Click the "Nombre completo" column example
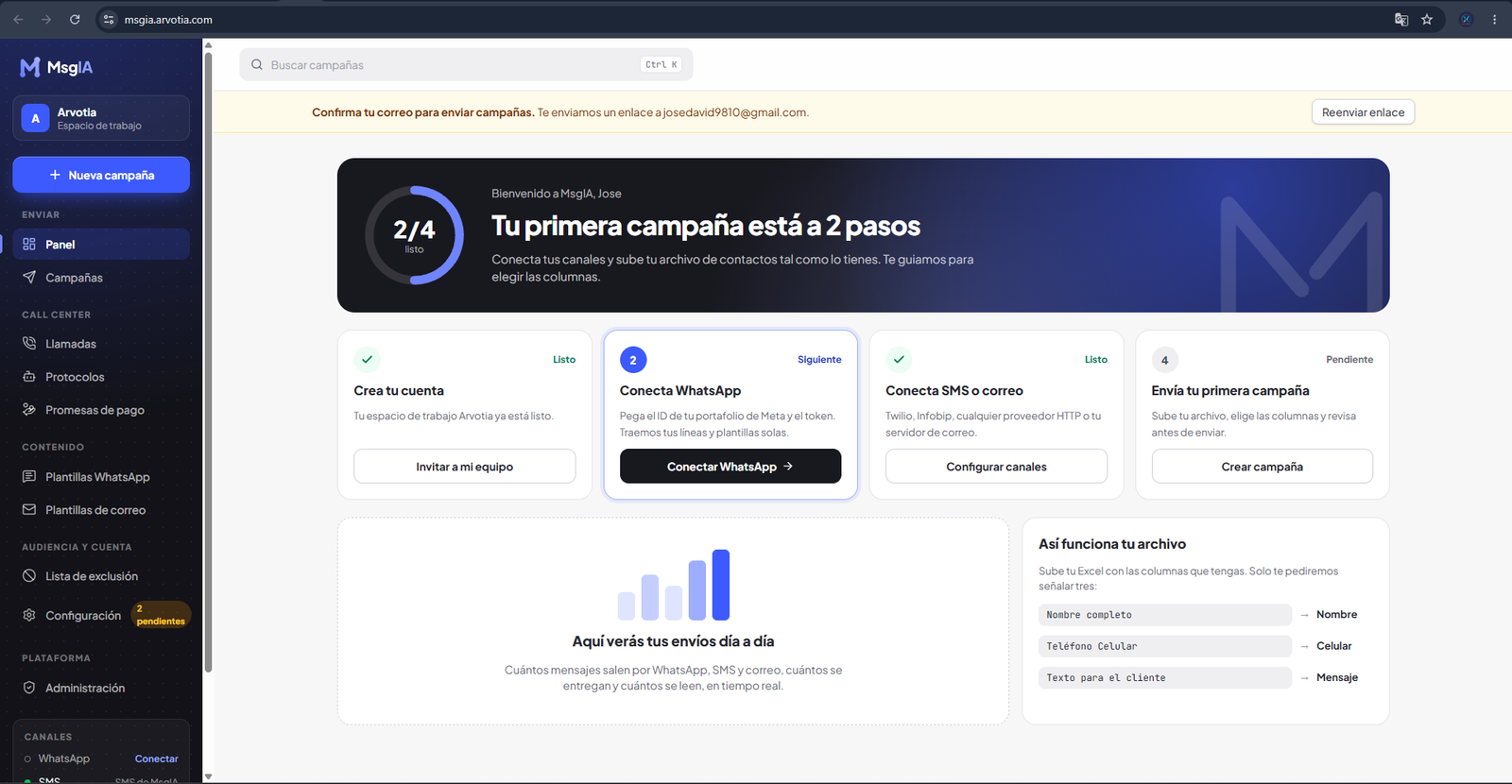 [1165, 615]
